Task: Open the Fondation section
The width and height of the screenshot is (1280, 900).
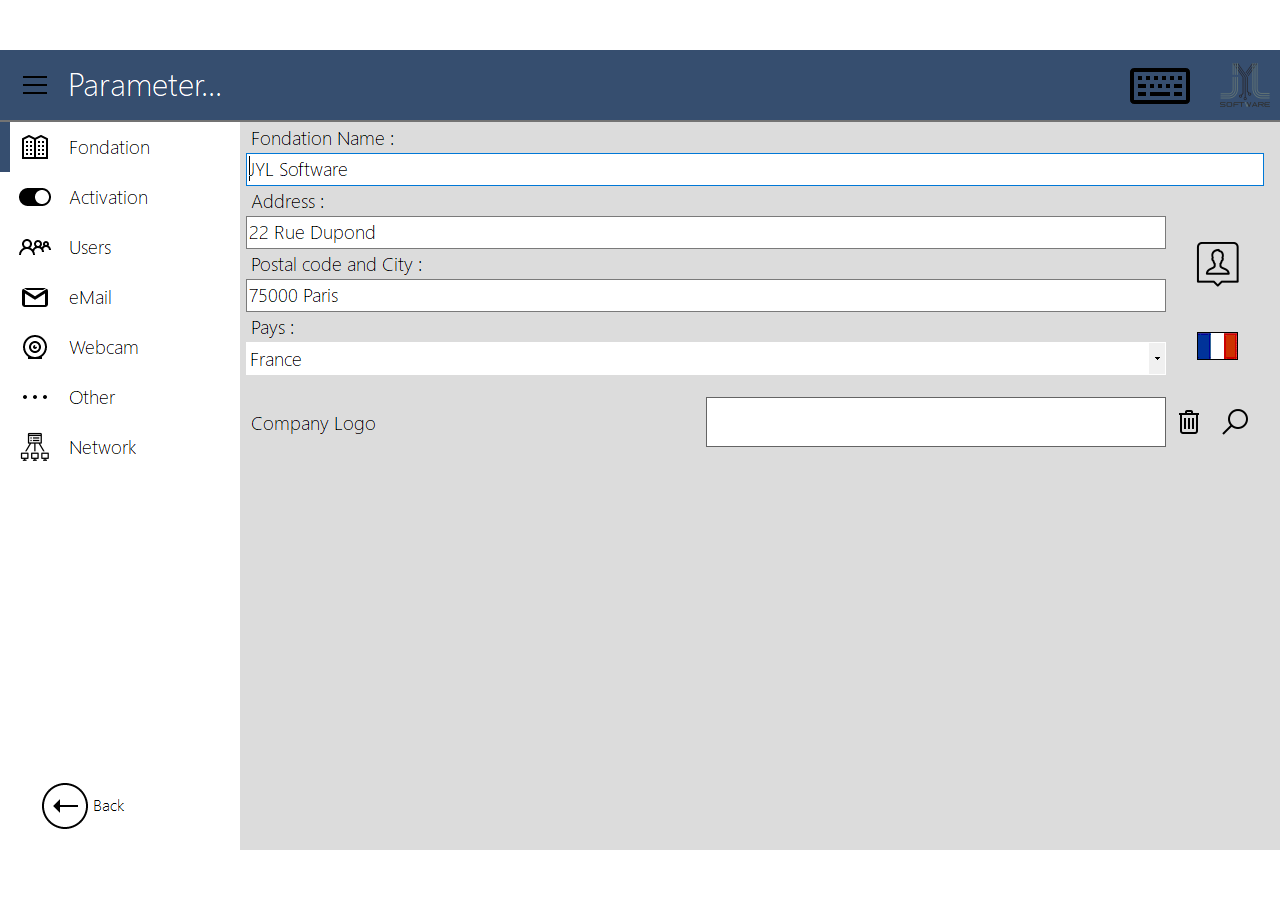Action: [x=109, y=148]
